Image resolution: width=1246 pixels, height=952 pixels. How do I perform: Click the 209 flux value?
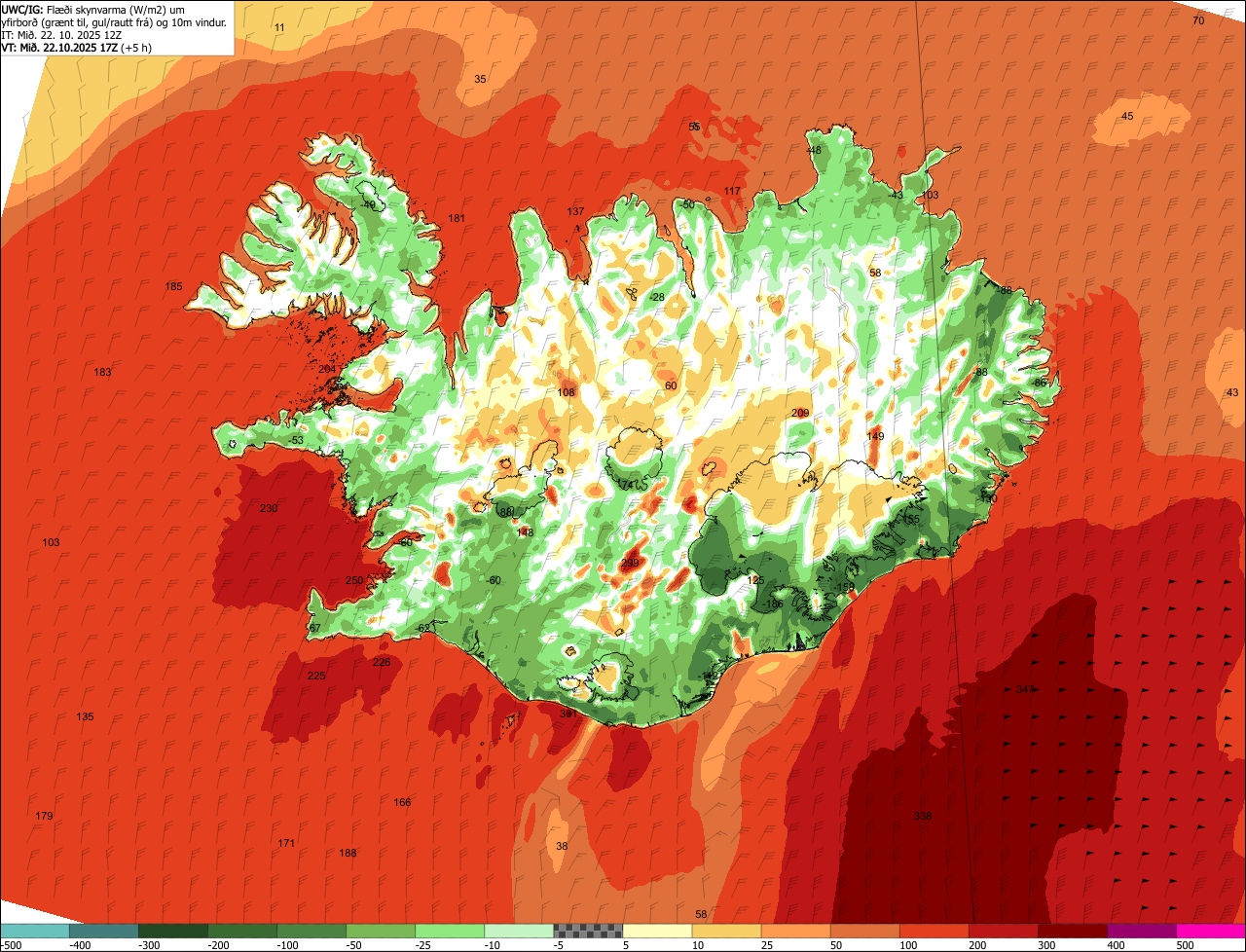[800, 413]
